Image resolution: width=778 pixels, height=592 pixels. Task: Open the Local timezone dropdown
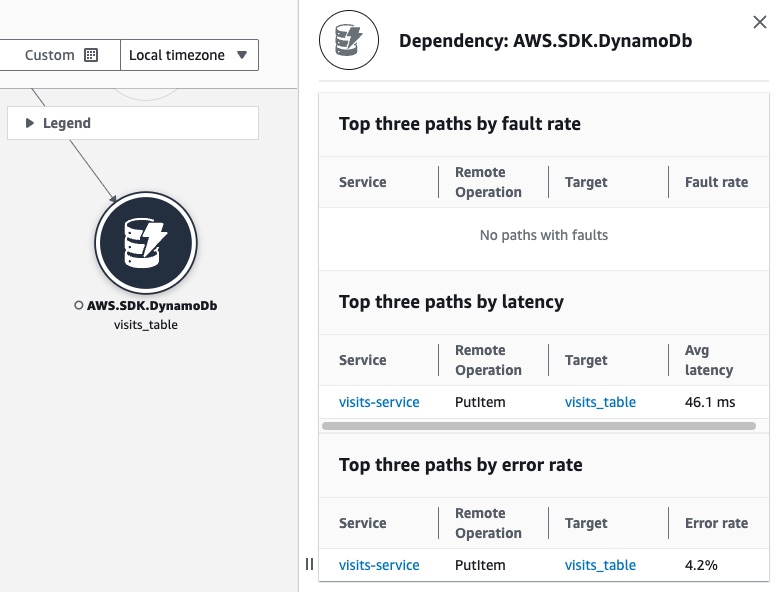tap(188, 55)
